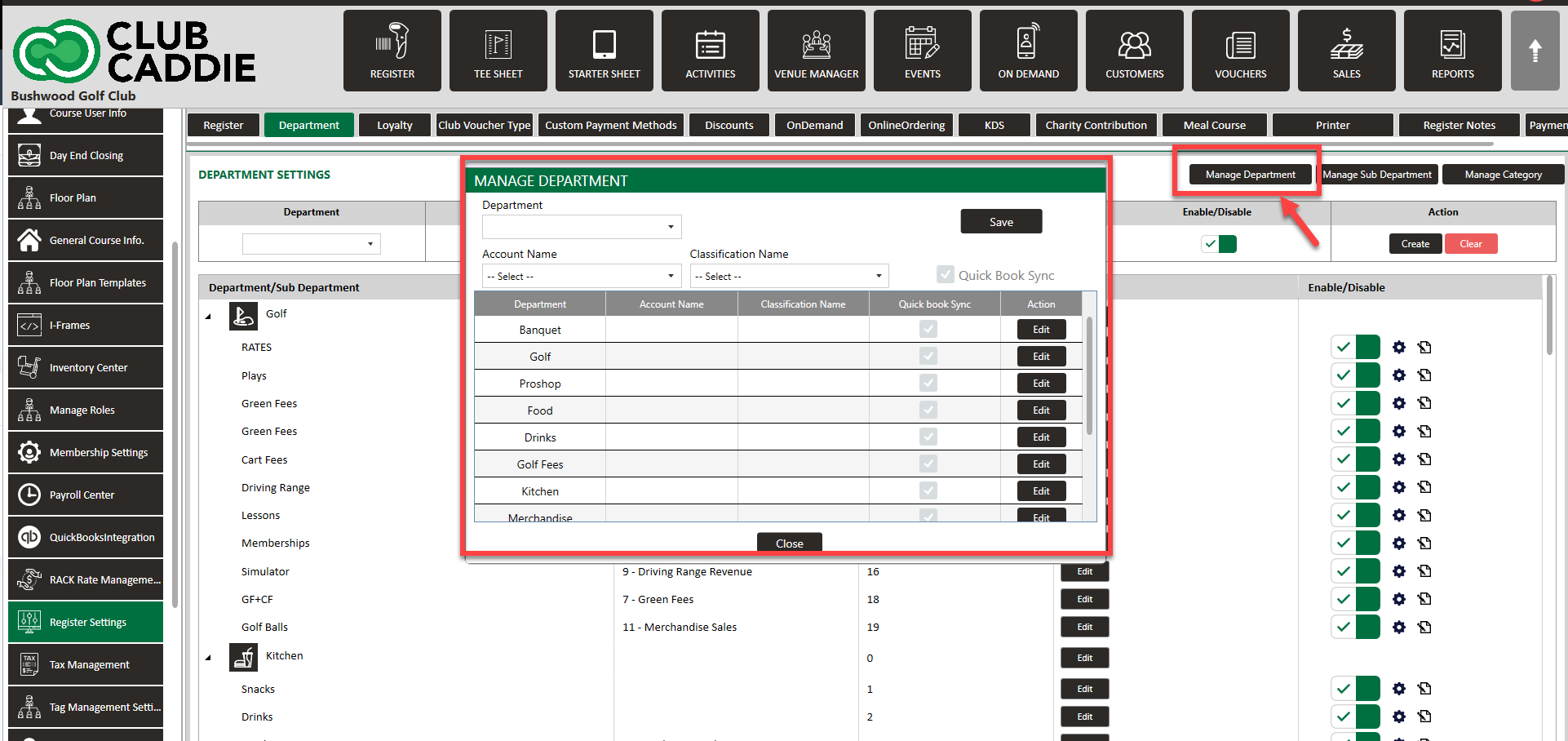Image resolution: width=1568 pixels, height=741 pixels.
Task: Toggle the Enable/Disable switch beside Create button
Action: [x=1219, y=244]
